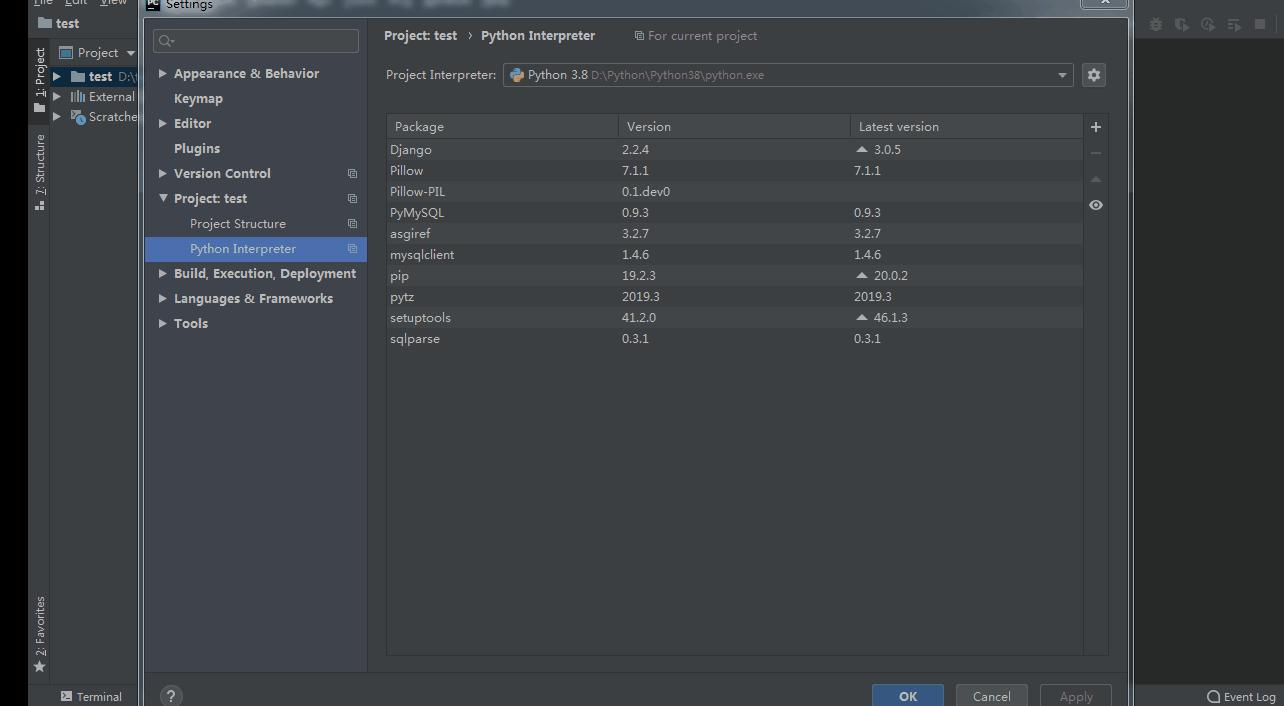Select Python Interpreter settings page
The image size is (1284, 706).
(x=256, y=248)
